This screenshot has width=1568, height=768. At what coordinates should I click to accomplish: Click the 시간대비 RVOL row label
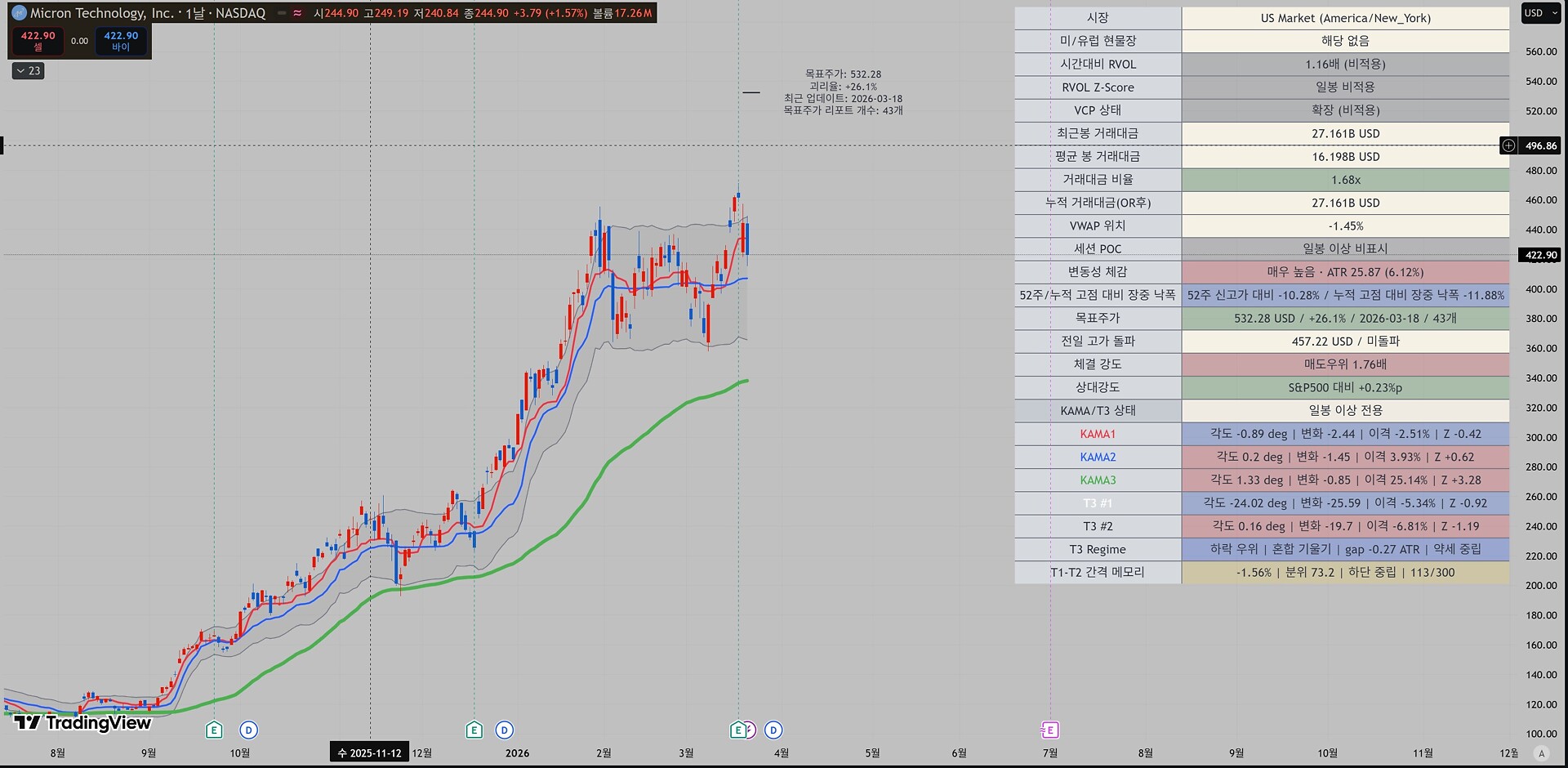1098,64
